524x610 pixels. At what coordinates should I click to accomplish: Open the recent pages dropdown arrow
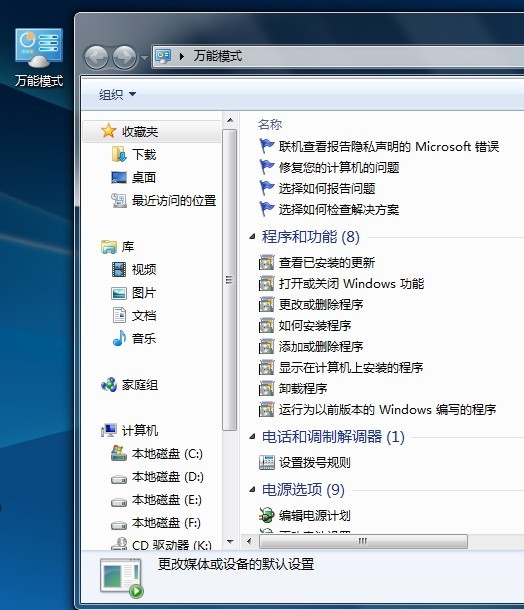click(144, 58)
